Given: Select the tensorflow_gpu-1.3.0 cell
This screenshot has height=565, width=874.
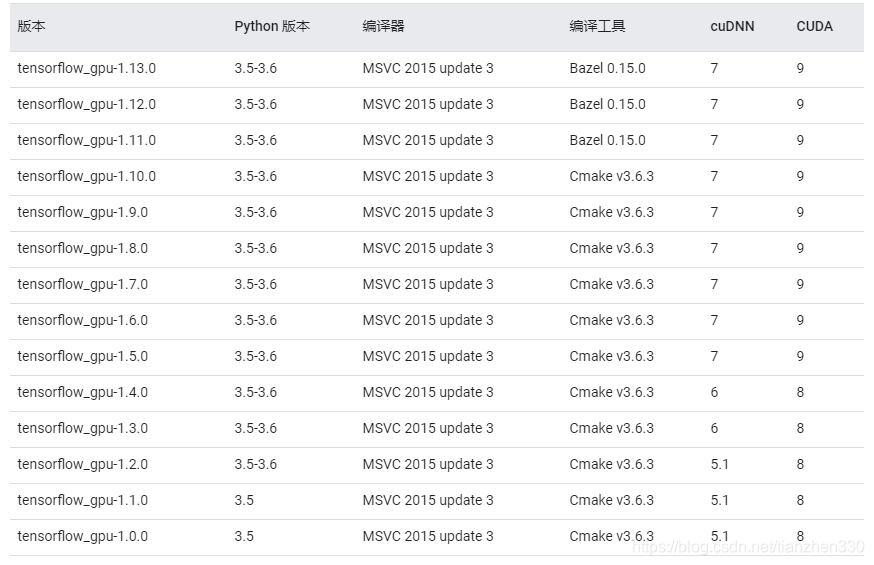Looking at the screenshot, I should 82,429.
